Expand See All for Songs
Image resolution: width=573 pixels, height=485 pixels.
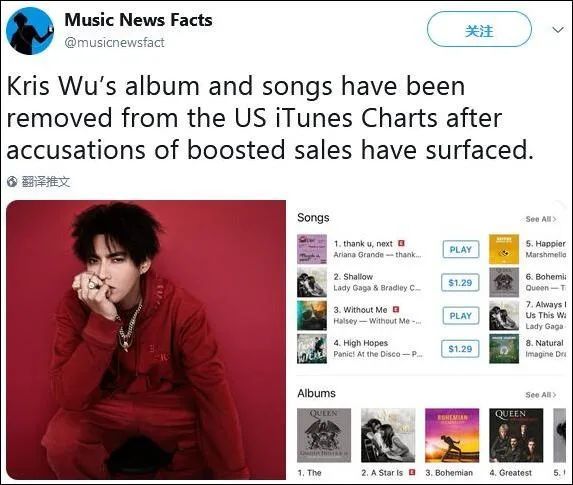tap(541, 219)
